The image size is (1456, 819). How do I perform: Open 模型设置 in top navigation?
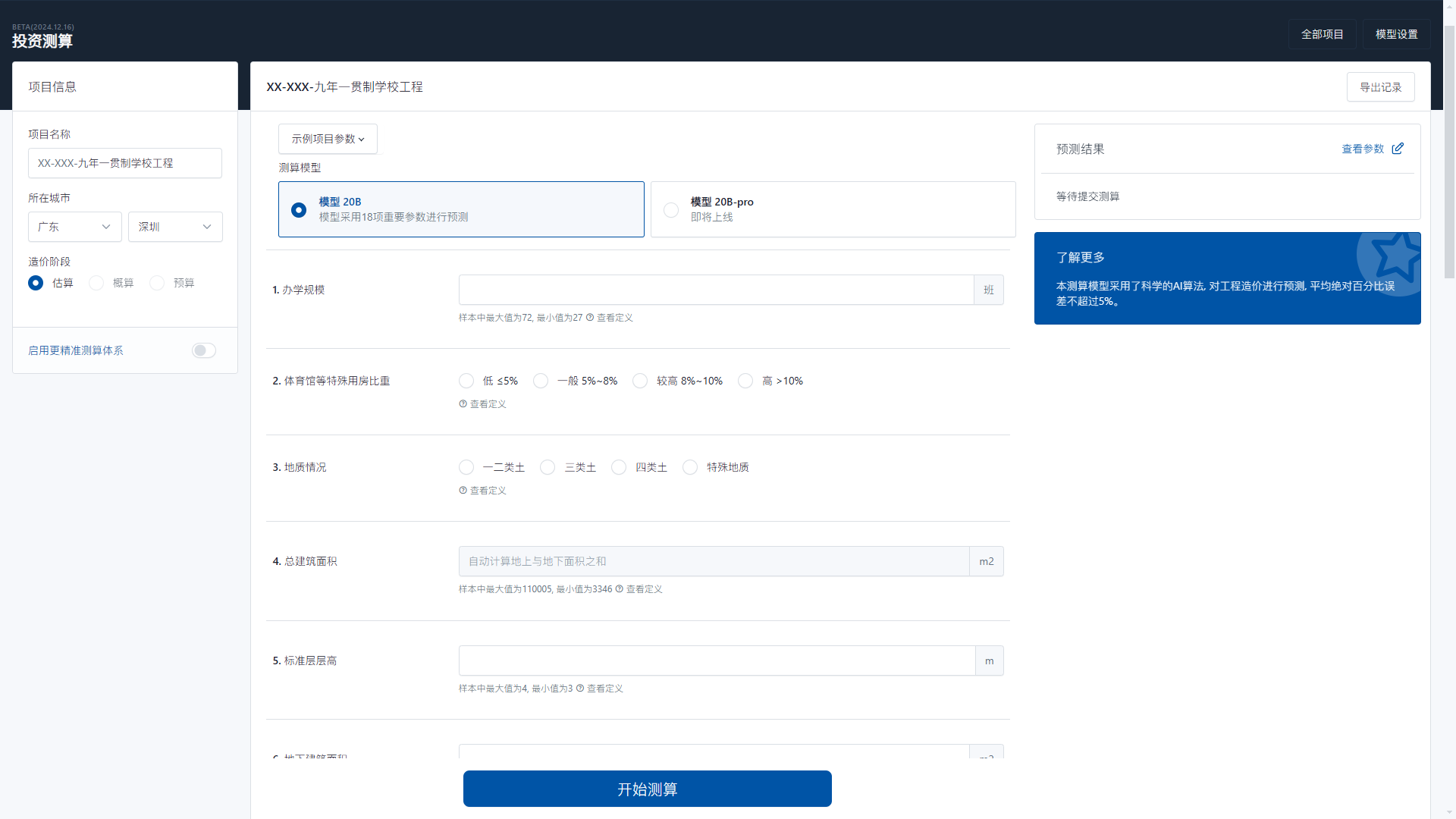click(x=1396, y=34)
